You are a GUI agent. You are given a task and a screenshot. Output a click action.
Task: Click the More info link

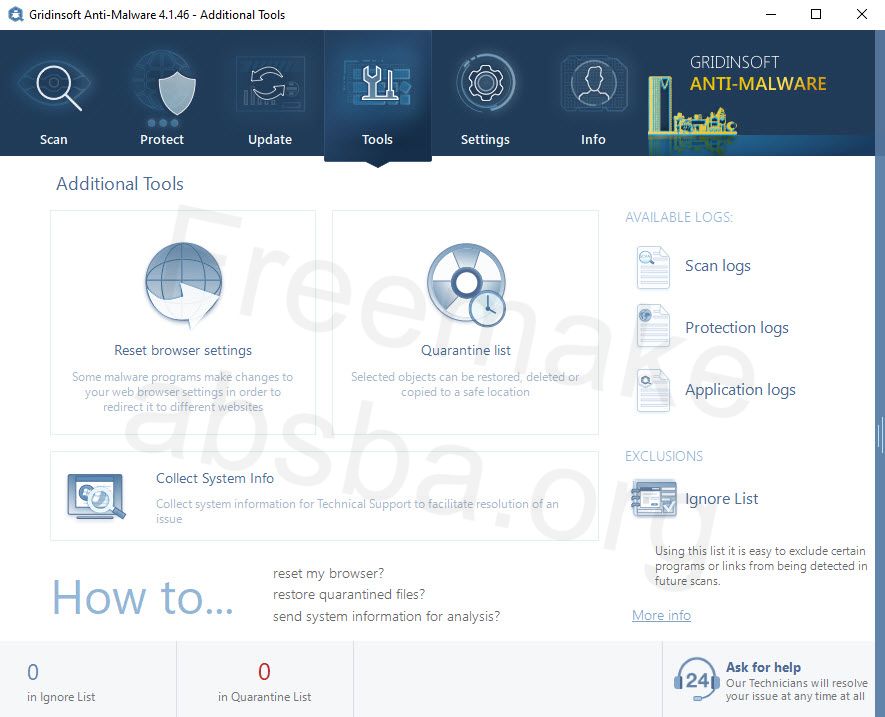pos(661,615)
